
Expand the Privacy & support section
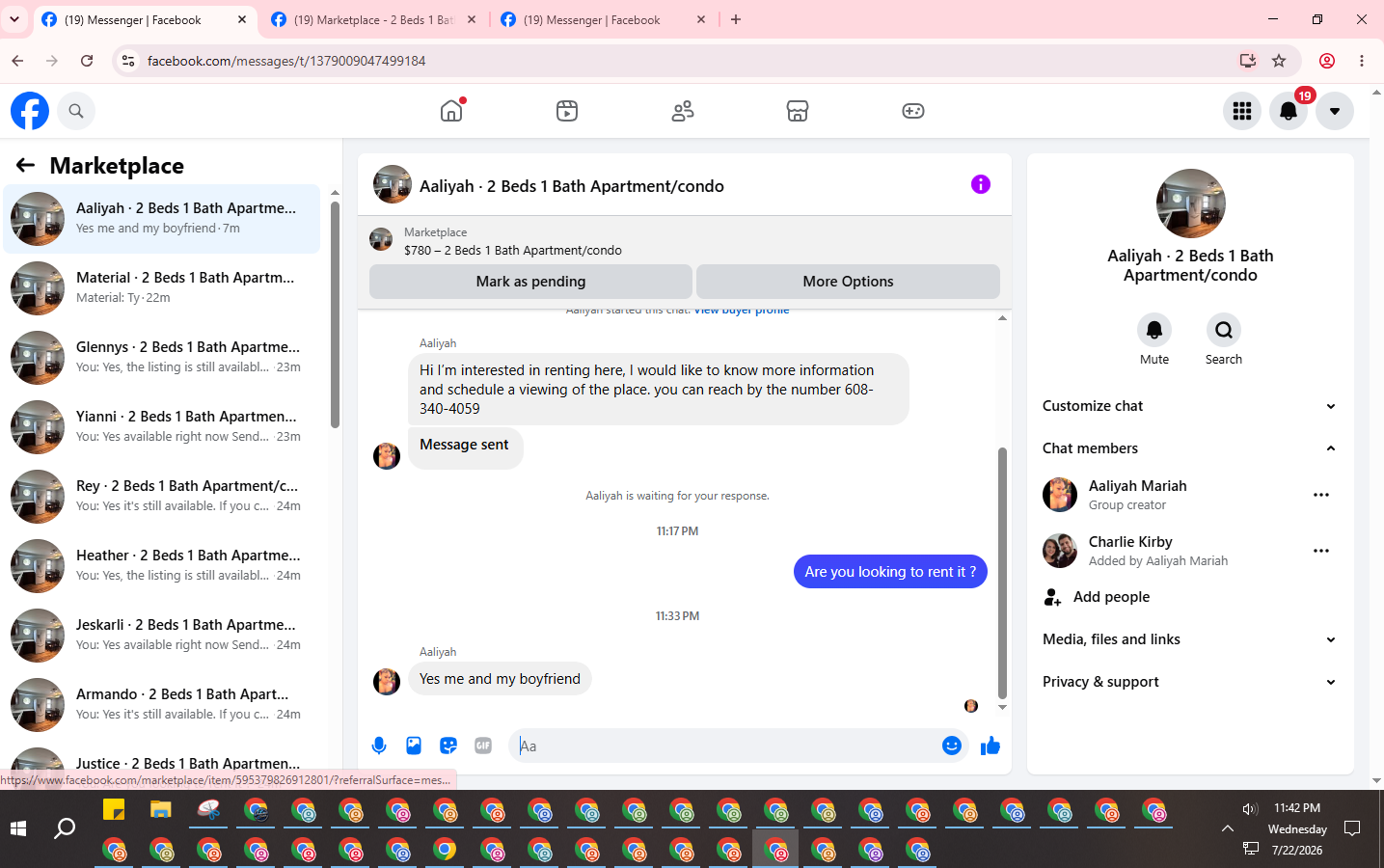pos(1190,682)
